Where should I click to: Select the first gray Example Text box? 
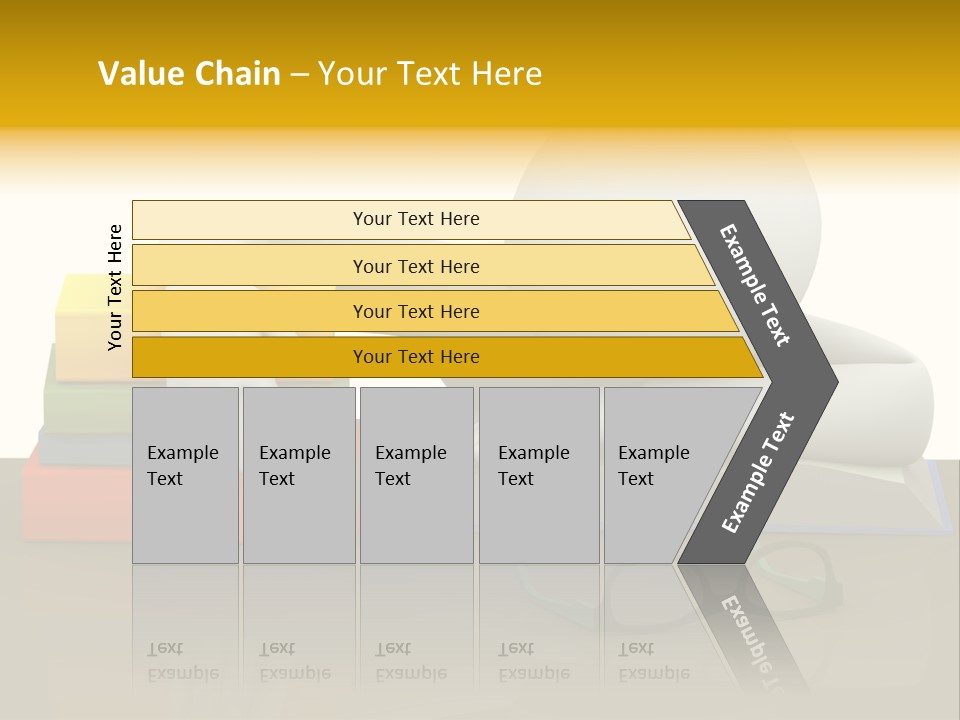[x=185, y=475]
